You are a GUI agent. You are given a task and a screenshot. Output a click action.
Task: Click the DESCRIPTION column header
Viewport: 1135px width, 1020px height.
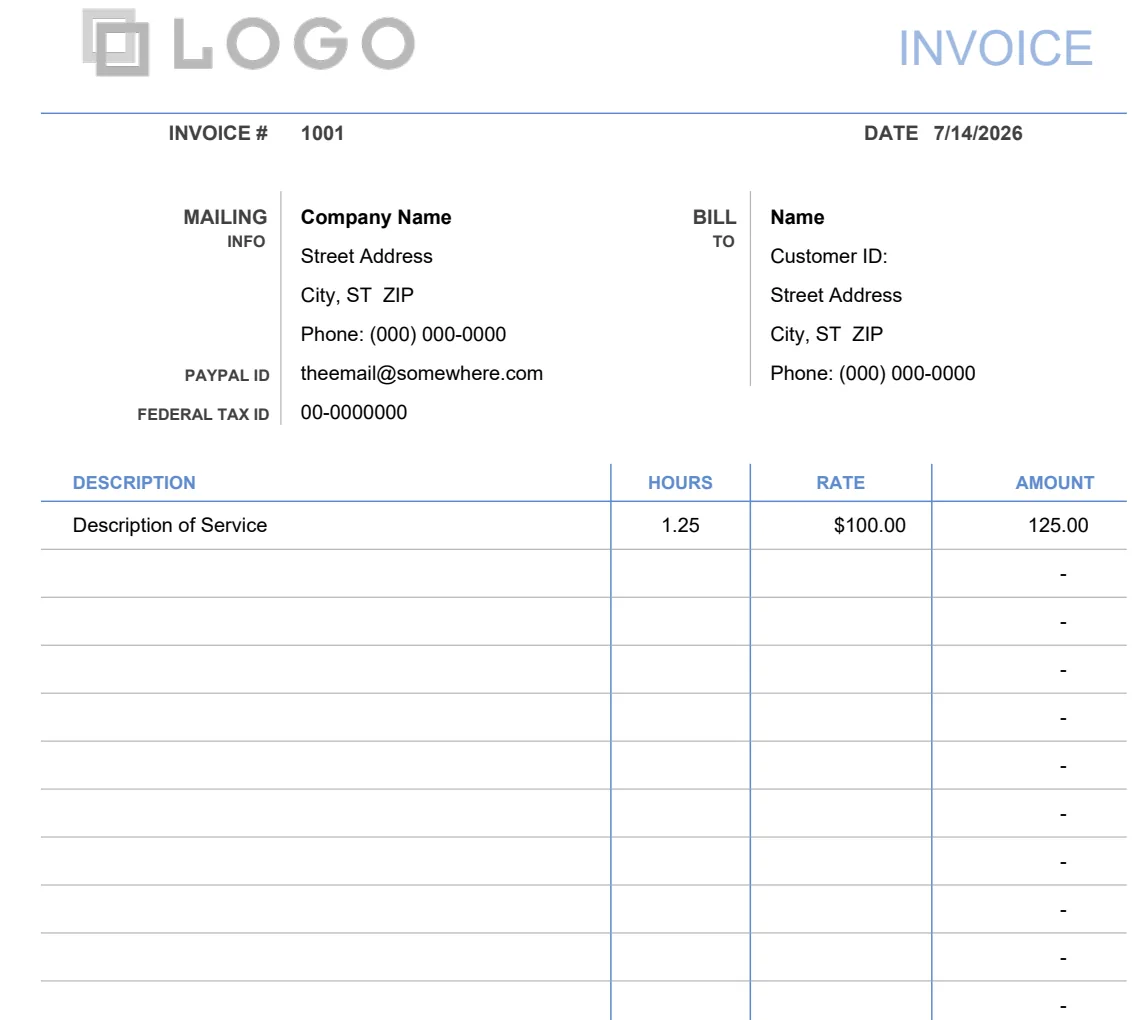point(134,483)
